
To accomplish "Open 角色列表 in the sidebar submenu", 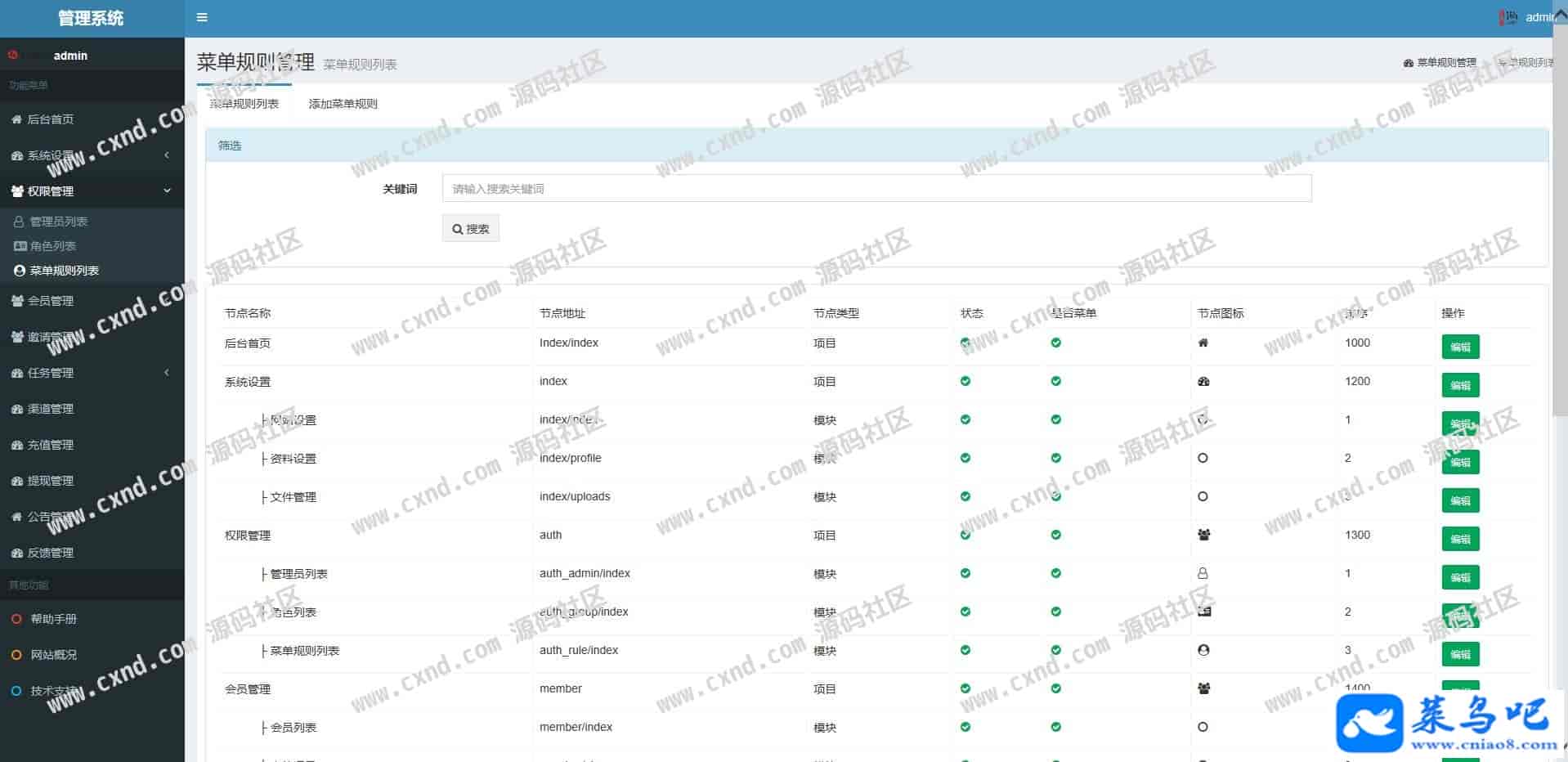I will pos(53,246).
